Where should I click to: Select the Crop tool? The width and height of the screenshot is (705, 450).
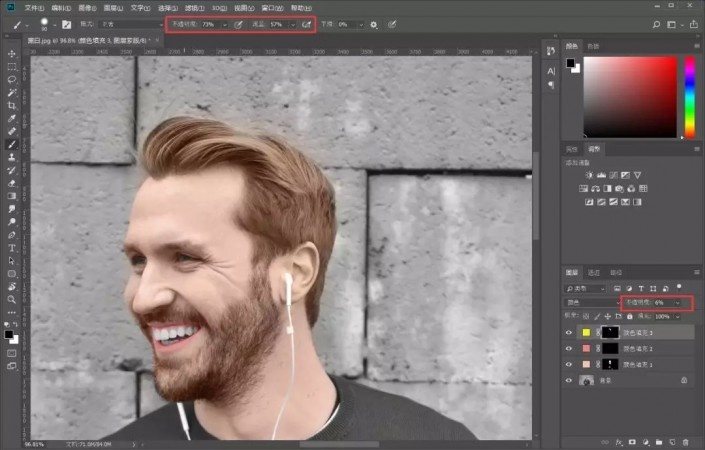pyautogui.click(x=12, y=105)
